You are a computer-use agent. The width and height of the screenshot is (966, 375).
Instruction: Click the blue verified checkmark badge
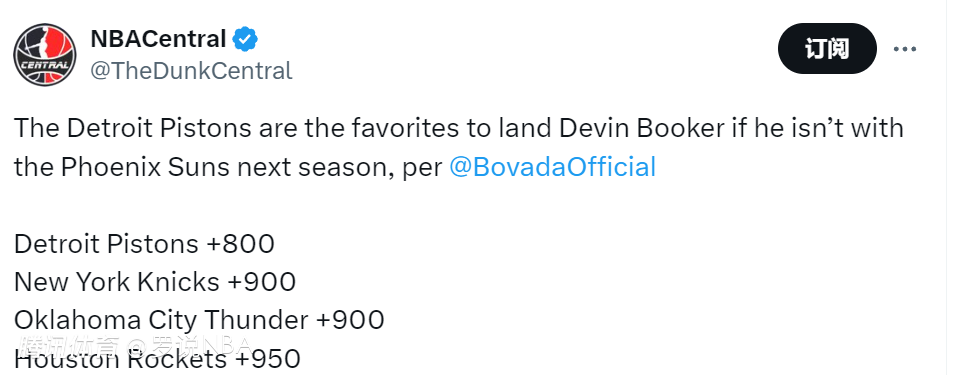click(x=245, y=39)
